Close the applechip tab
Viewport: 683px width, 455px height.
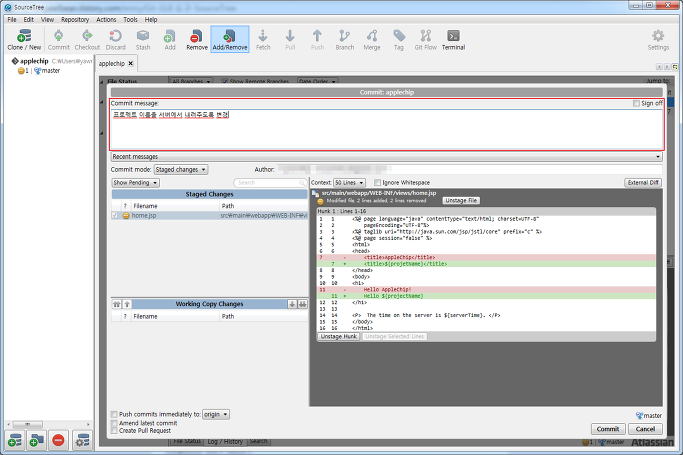coord(130,64)
